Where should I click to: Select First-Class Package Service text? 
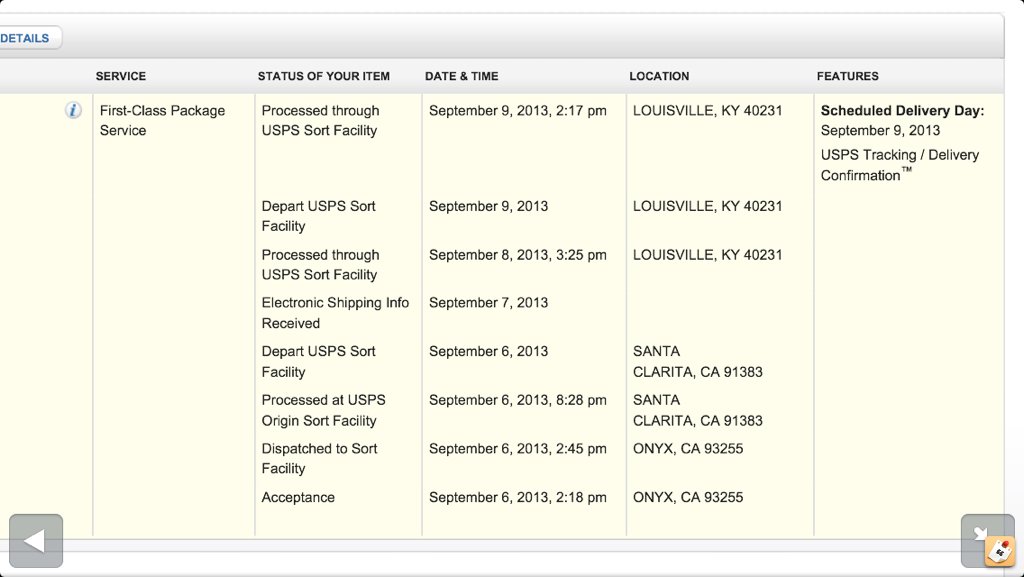[162, 121]
